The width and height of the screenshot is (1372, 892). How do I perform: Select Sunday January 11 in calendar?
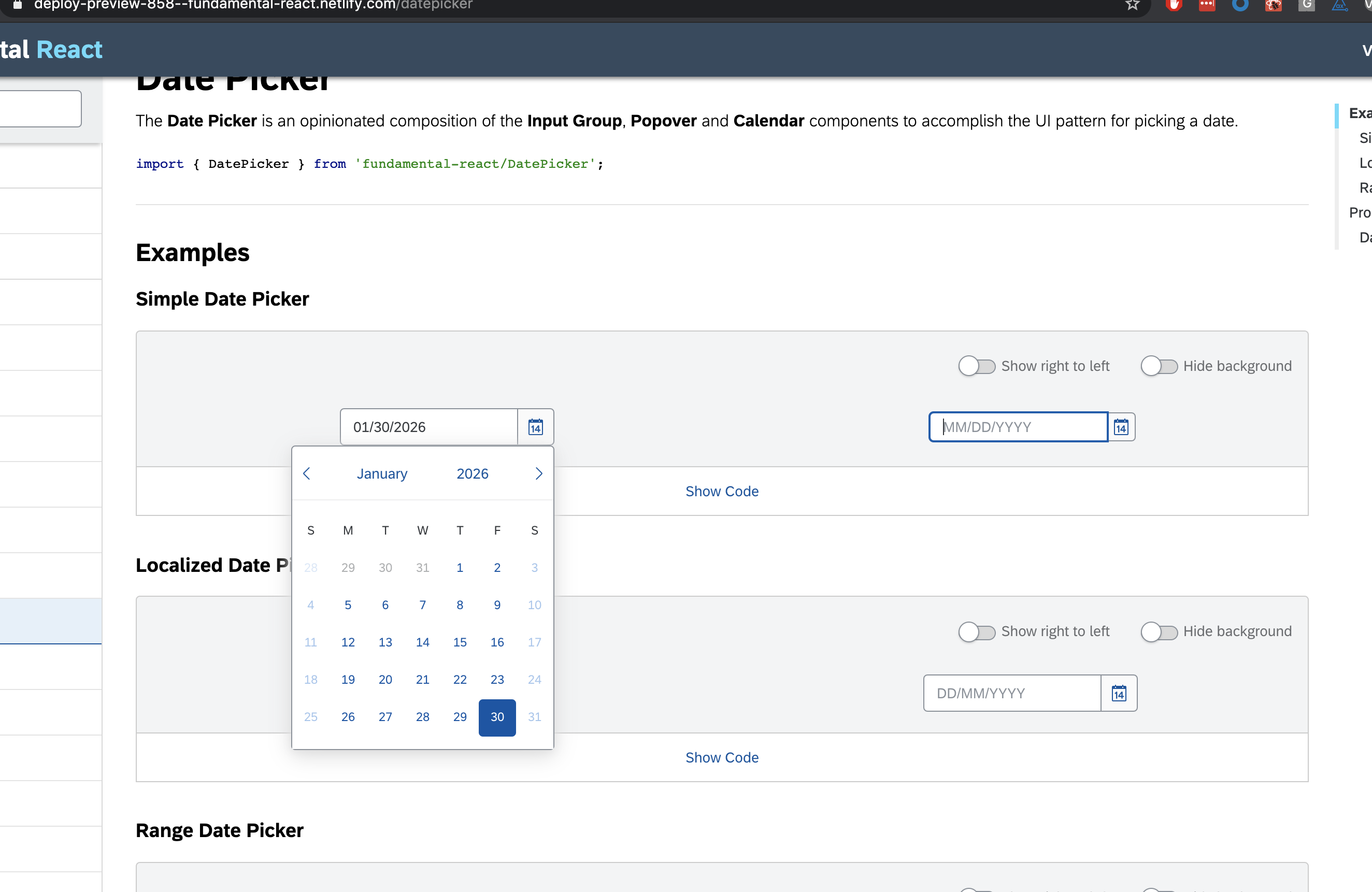311,642
